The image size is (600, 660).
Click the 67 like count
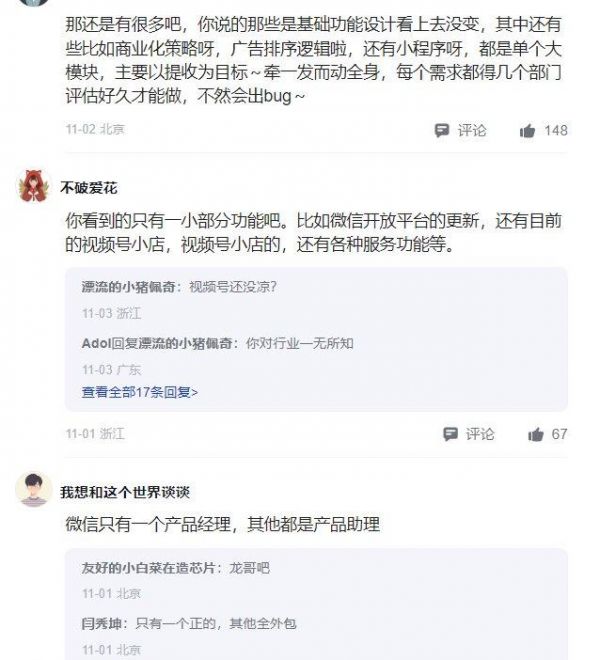tap(559, 434)
